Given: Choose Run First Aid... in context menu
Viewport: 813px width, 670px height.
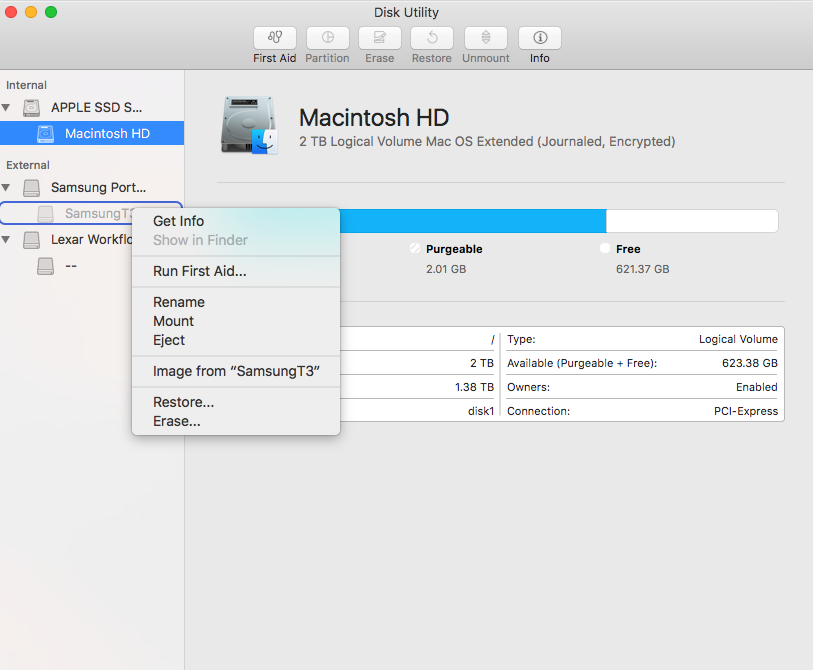Looking at the screenshot, I should click(x=236, y=271).
